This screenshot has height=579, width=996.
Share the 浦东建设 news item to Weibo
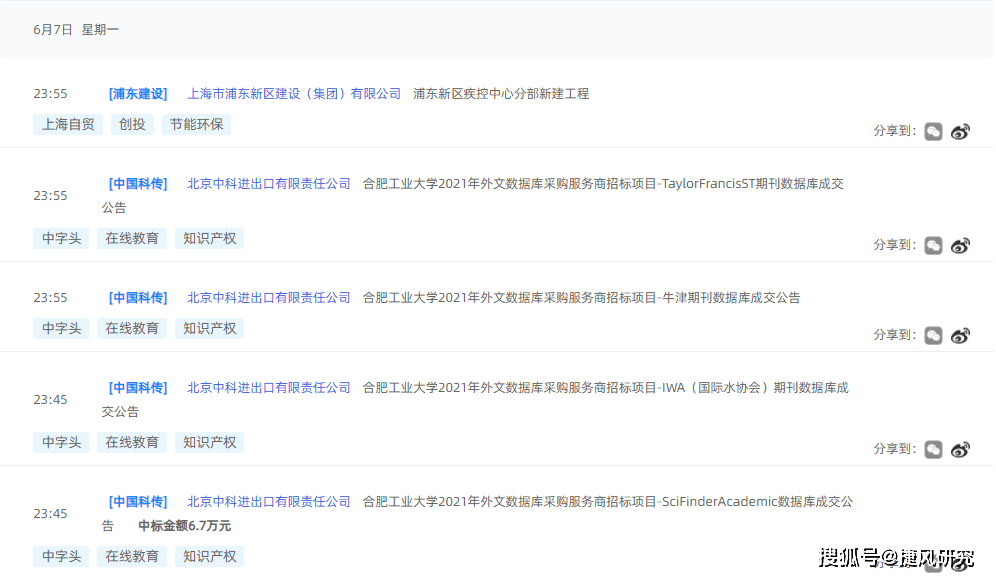(960, 131)
